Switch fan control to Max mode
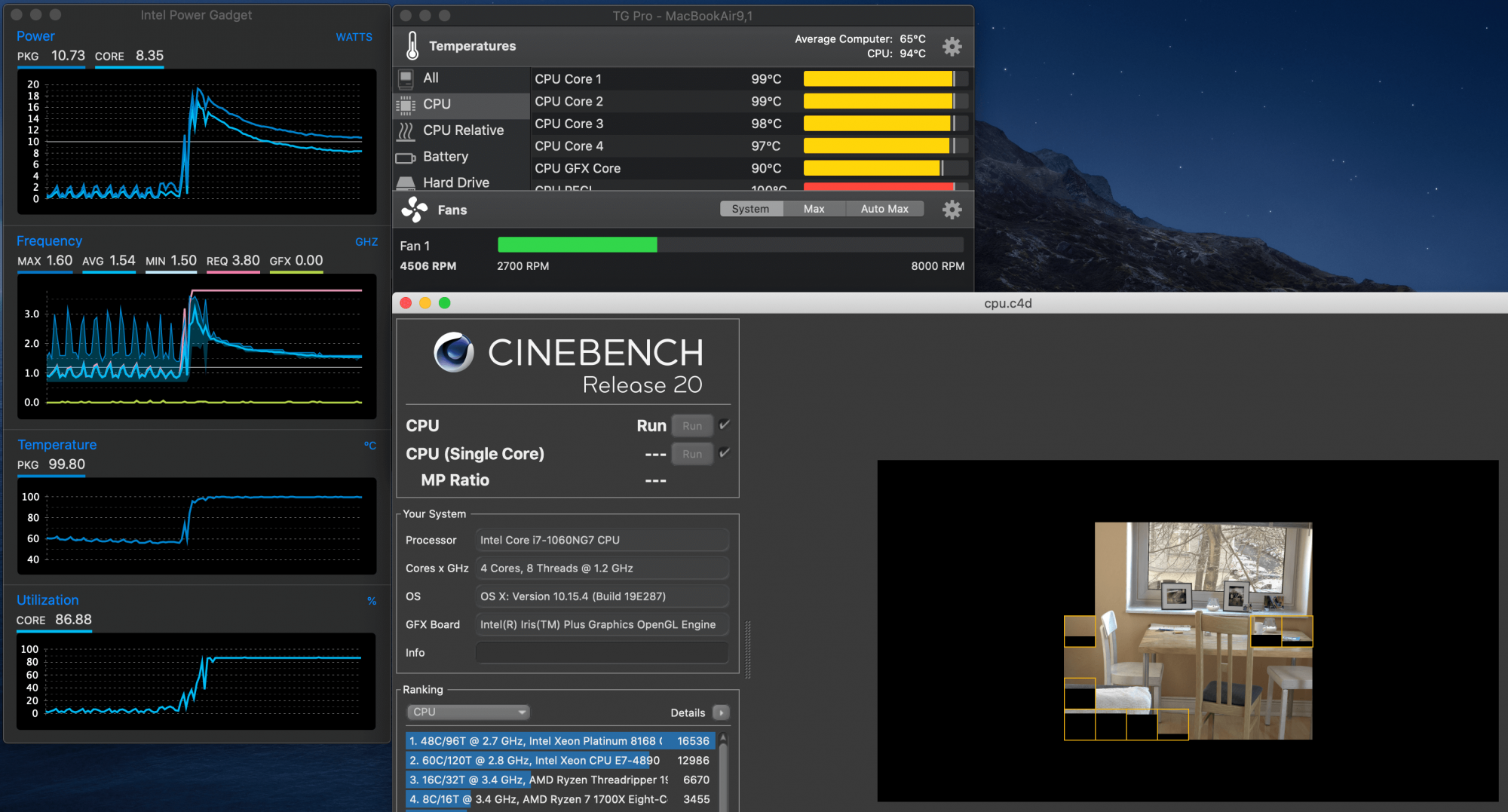 (814, 208)
